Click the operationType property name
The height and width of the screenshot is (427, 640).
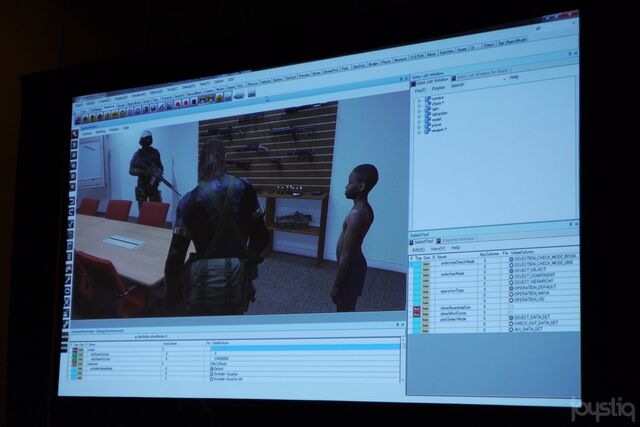click(x=452, y=291)
